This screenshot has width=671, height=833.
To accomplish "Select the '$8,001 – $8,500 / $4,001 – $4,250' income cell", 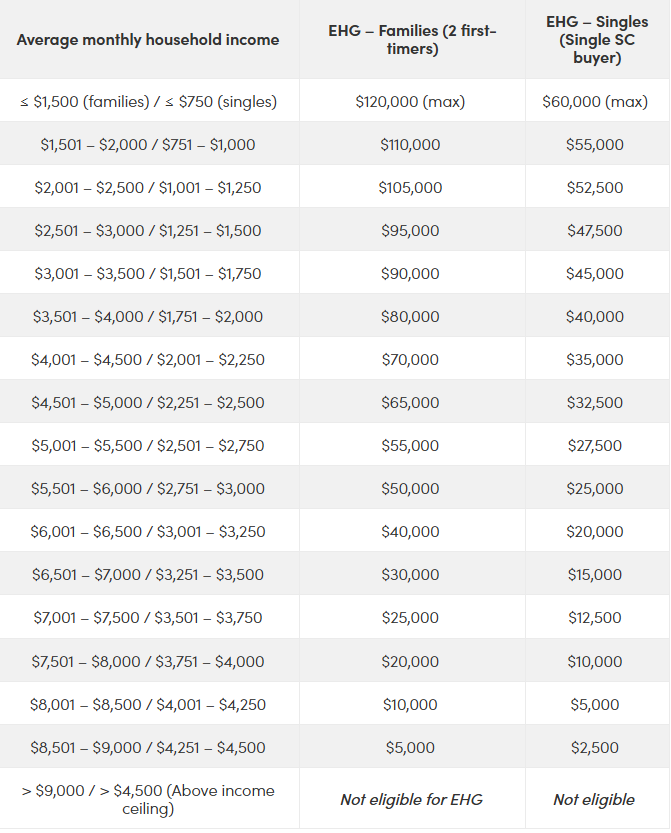I will coord(148,704).
